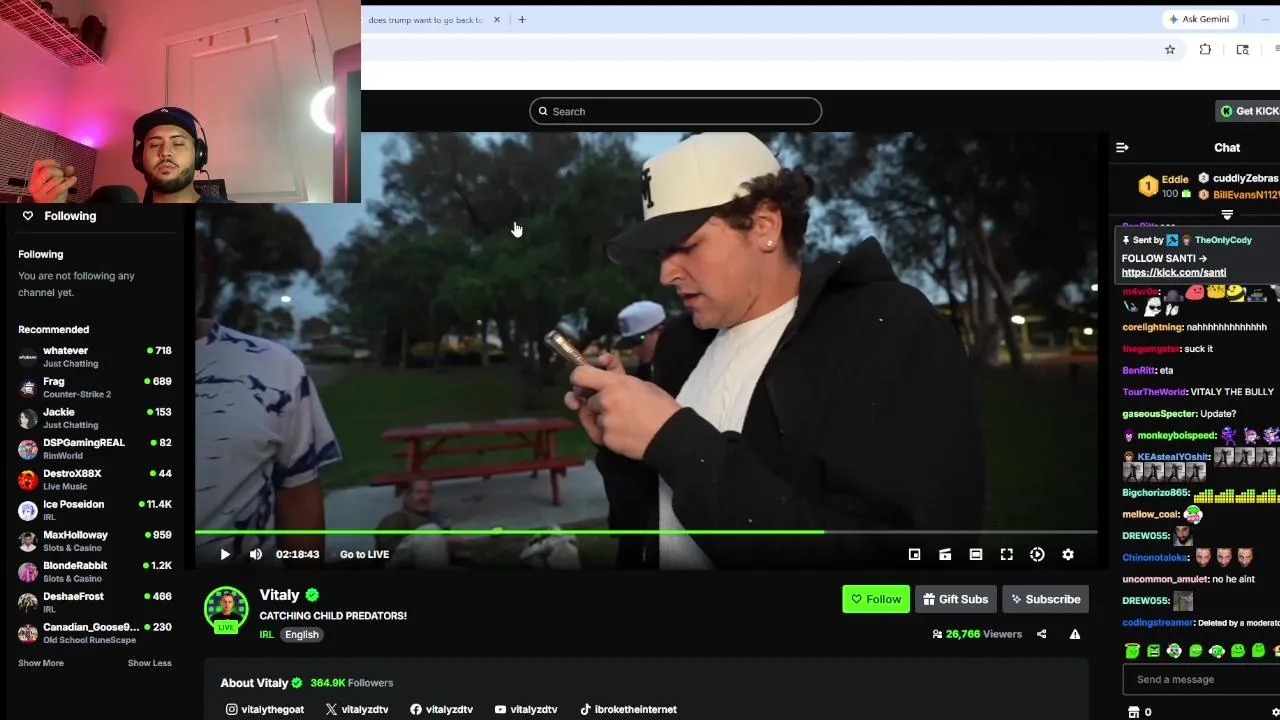Click top gifter Eddie
The image size is (1280, 720).
pos(1175,180)
